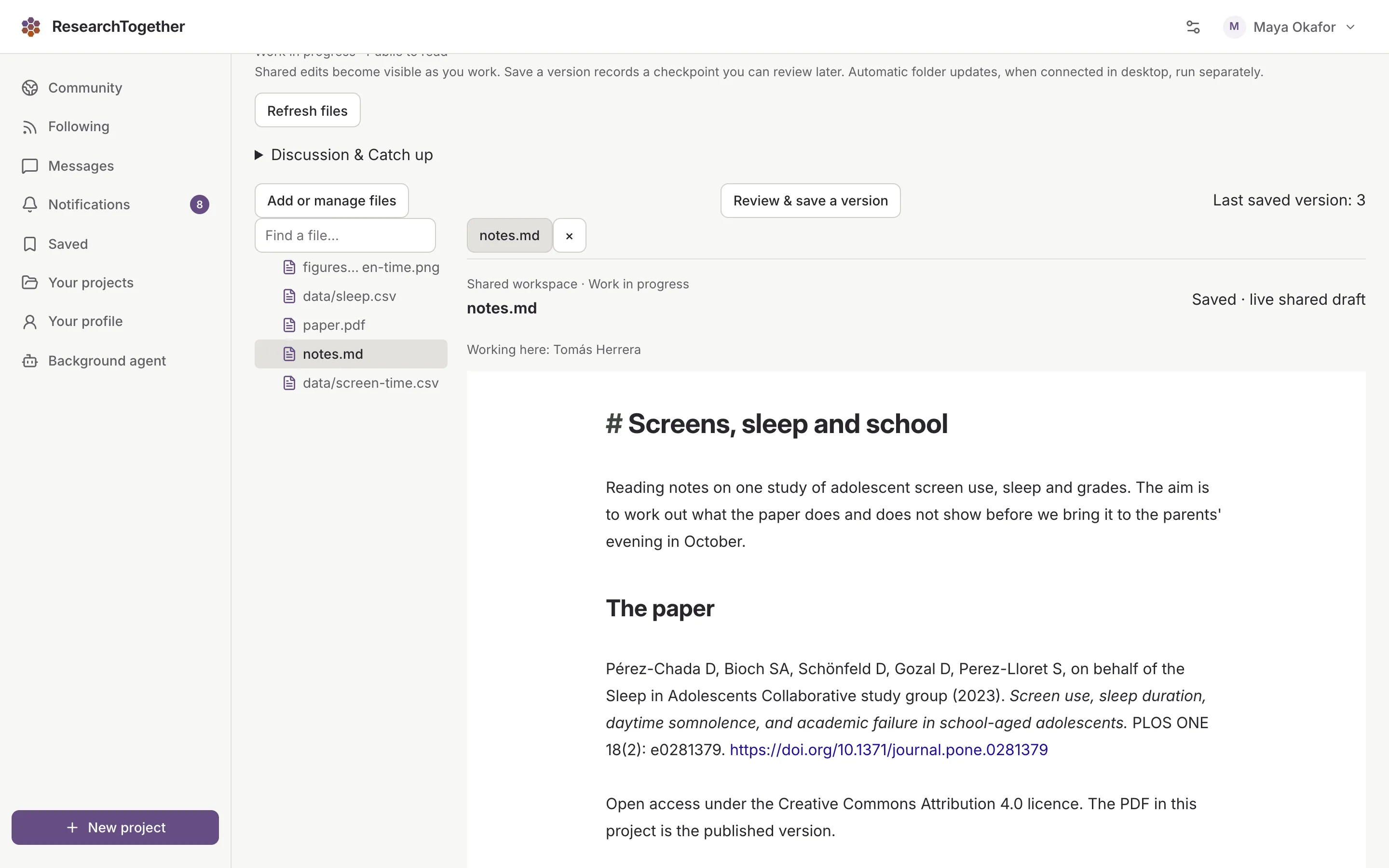The height and width of the screenshot is (868, 1389).
Task: Open the Saved section
Action: click(x=115, y=244)
